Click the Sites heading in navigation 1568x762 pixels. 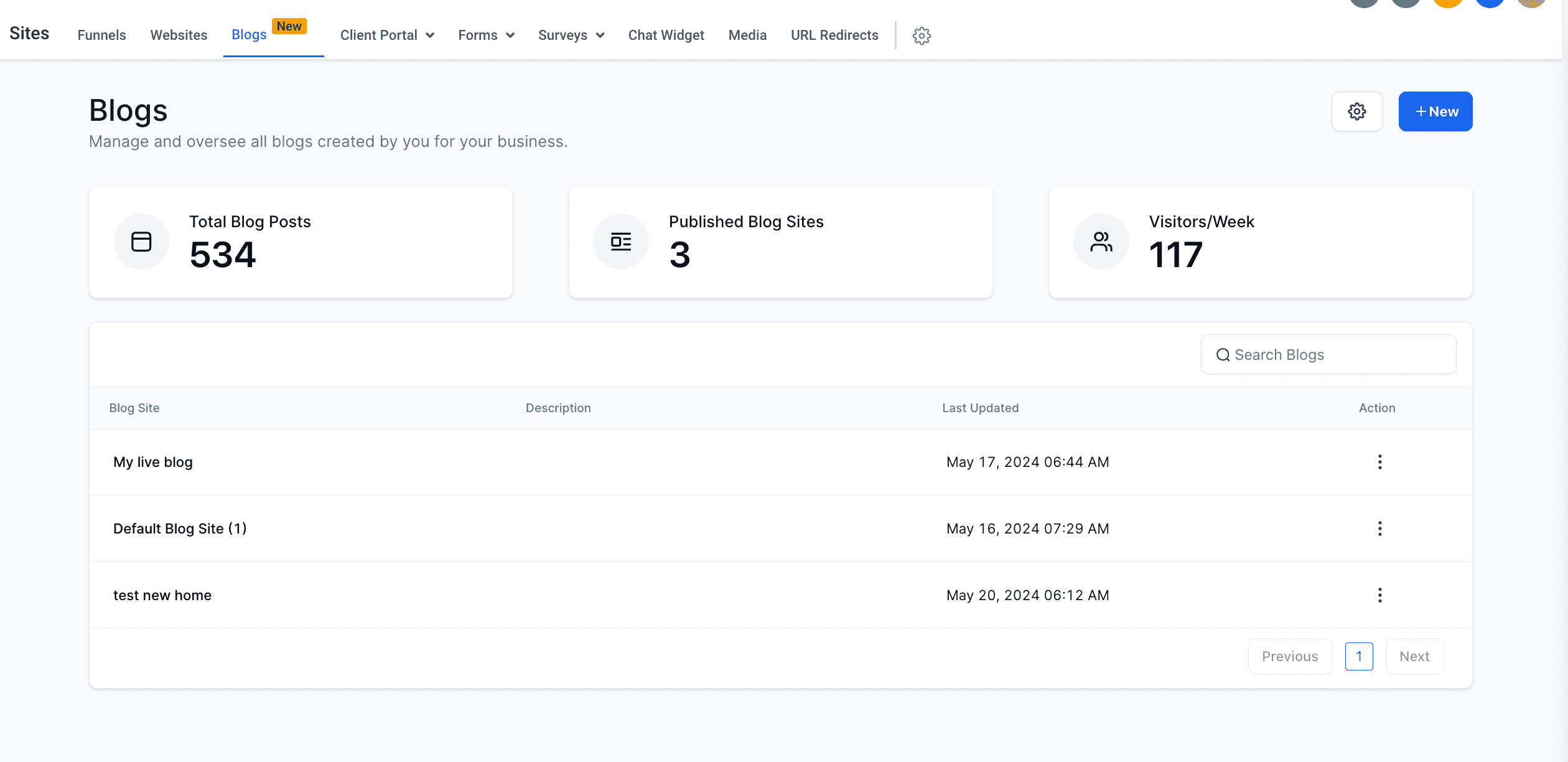tap(29, 33)
